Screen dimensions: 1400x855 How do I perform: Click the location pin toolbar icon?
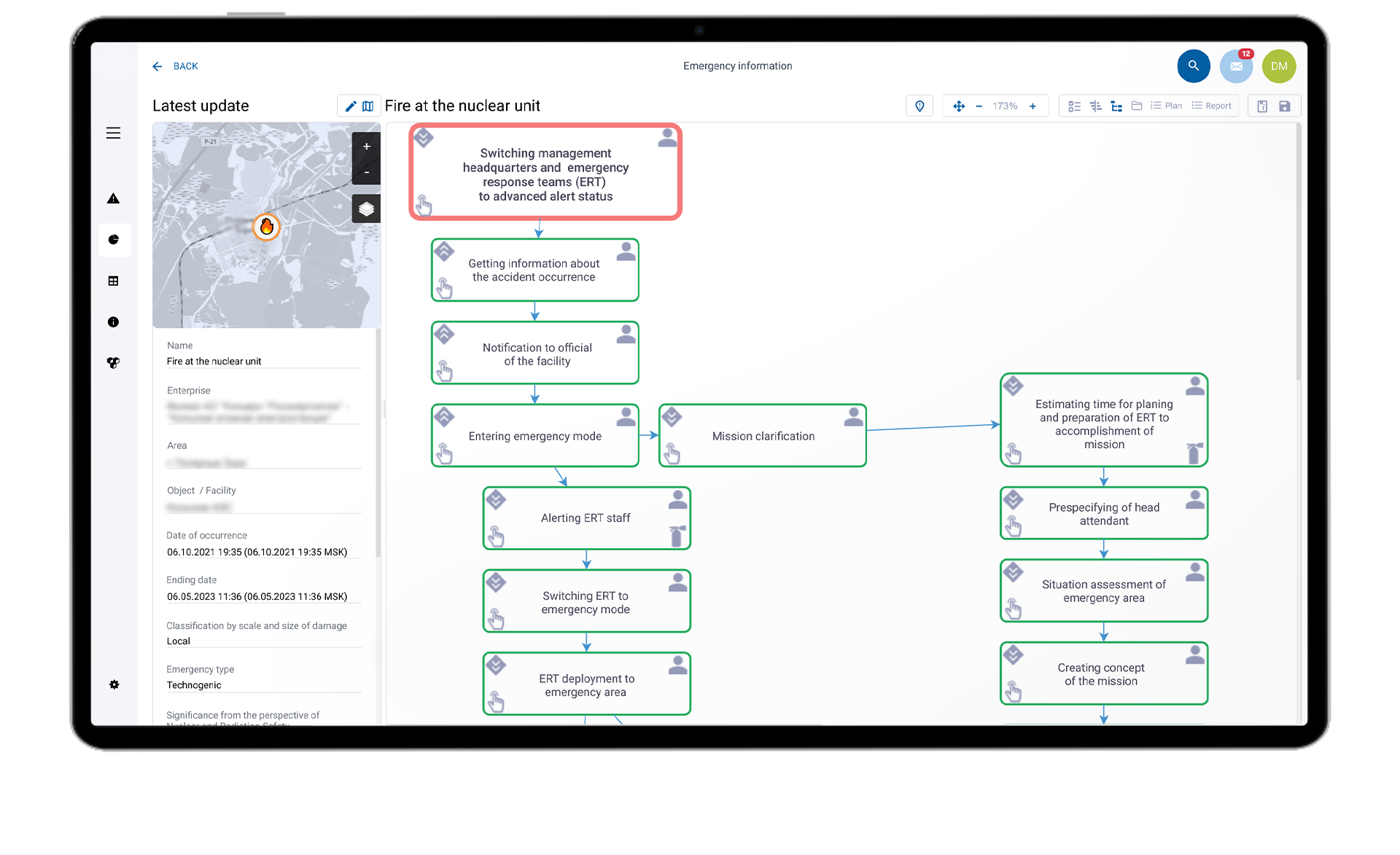[919, 106]
